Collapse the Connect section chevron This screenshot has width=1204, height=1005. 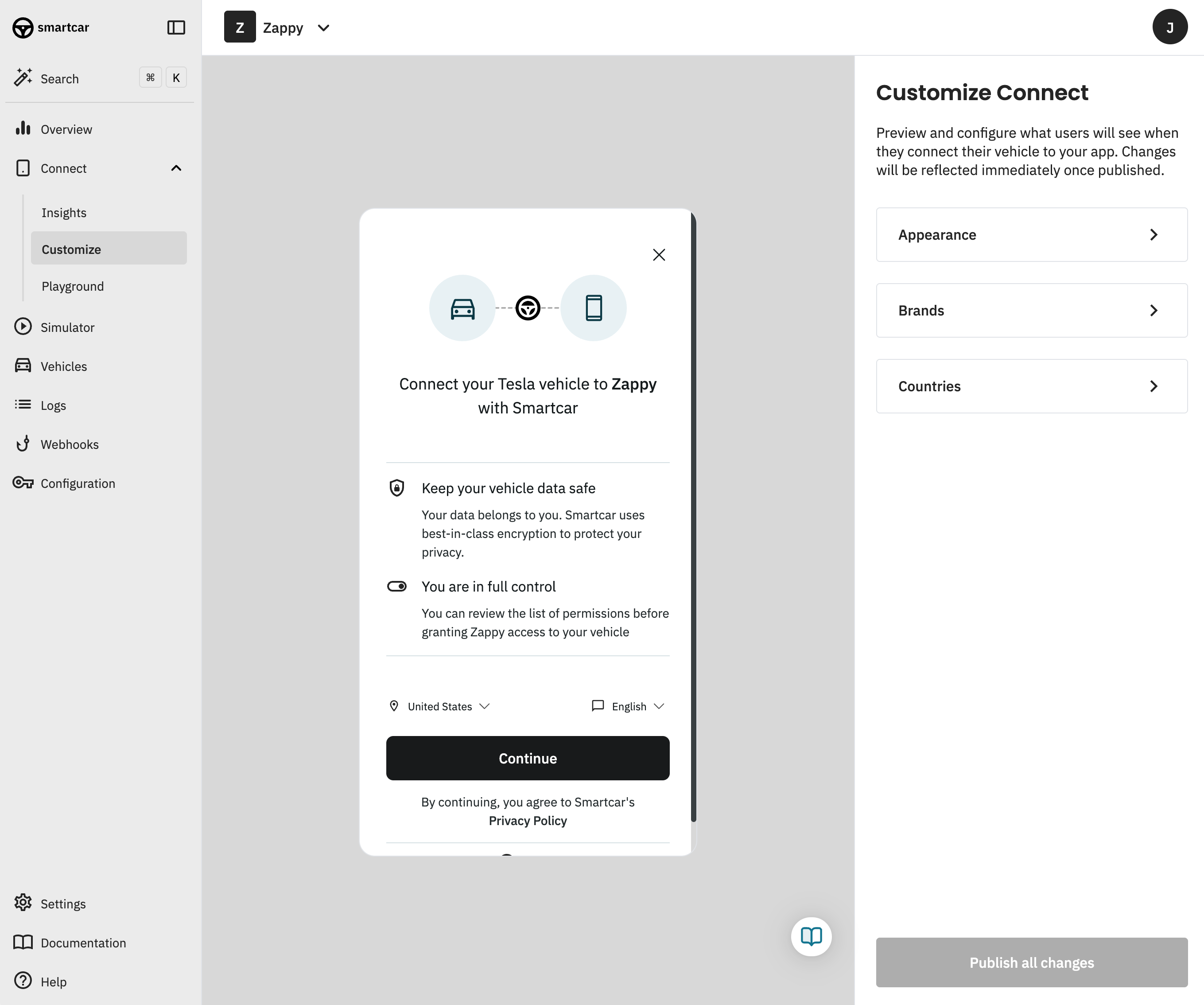click(x=176, y=168)
